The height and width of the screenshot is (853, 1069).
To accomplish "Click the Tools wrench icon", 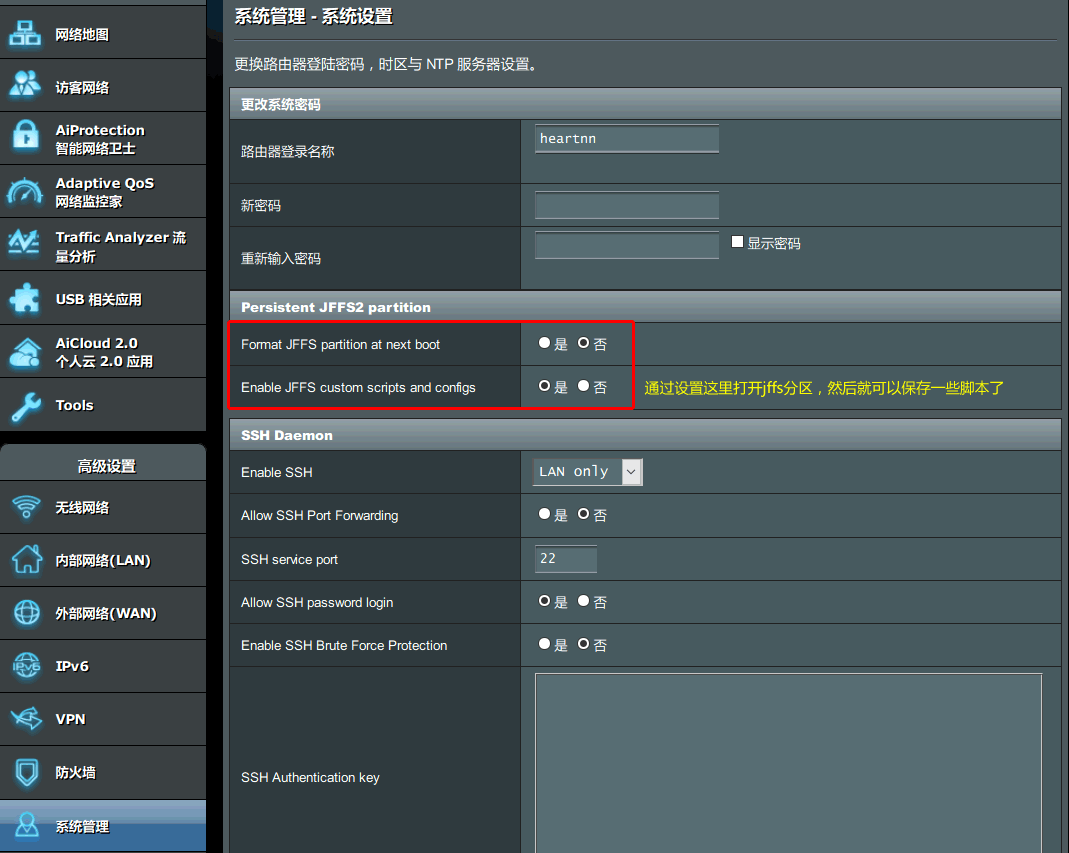I will (25, 405).
